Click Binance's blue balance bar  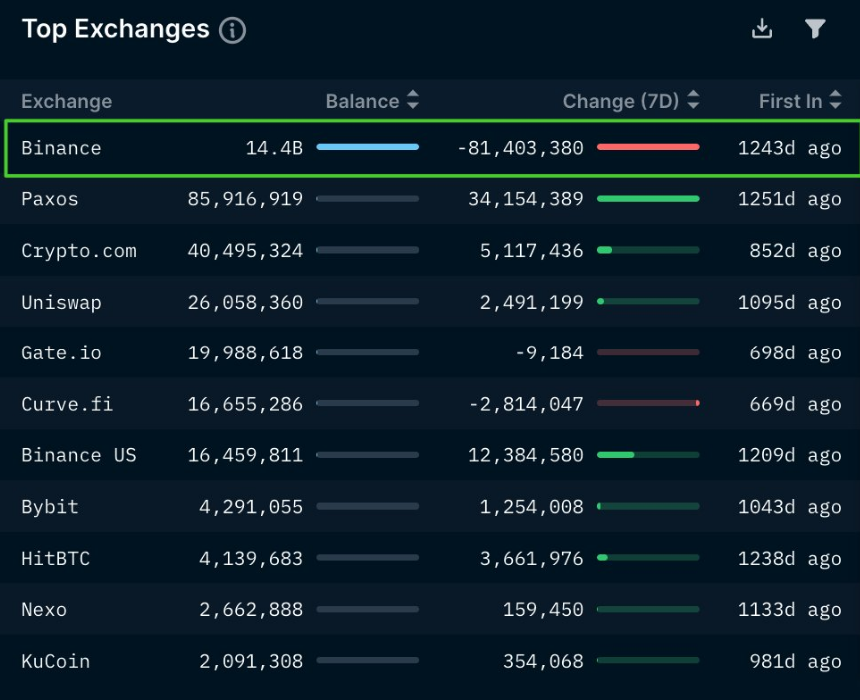pos(367,147)
